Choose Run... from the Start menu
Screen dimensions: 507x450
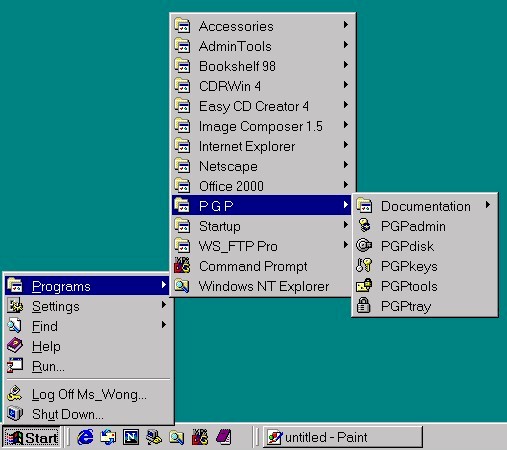[x=88, y=366]
